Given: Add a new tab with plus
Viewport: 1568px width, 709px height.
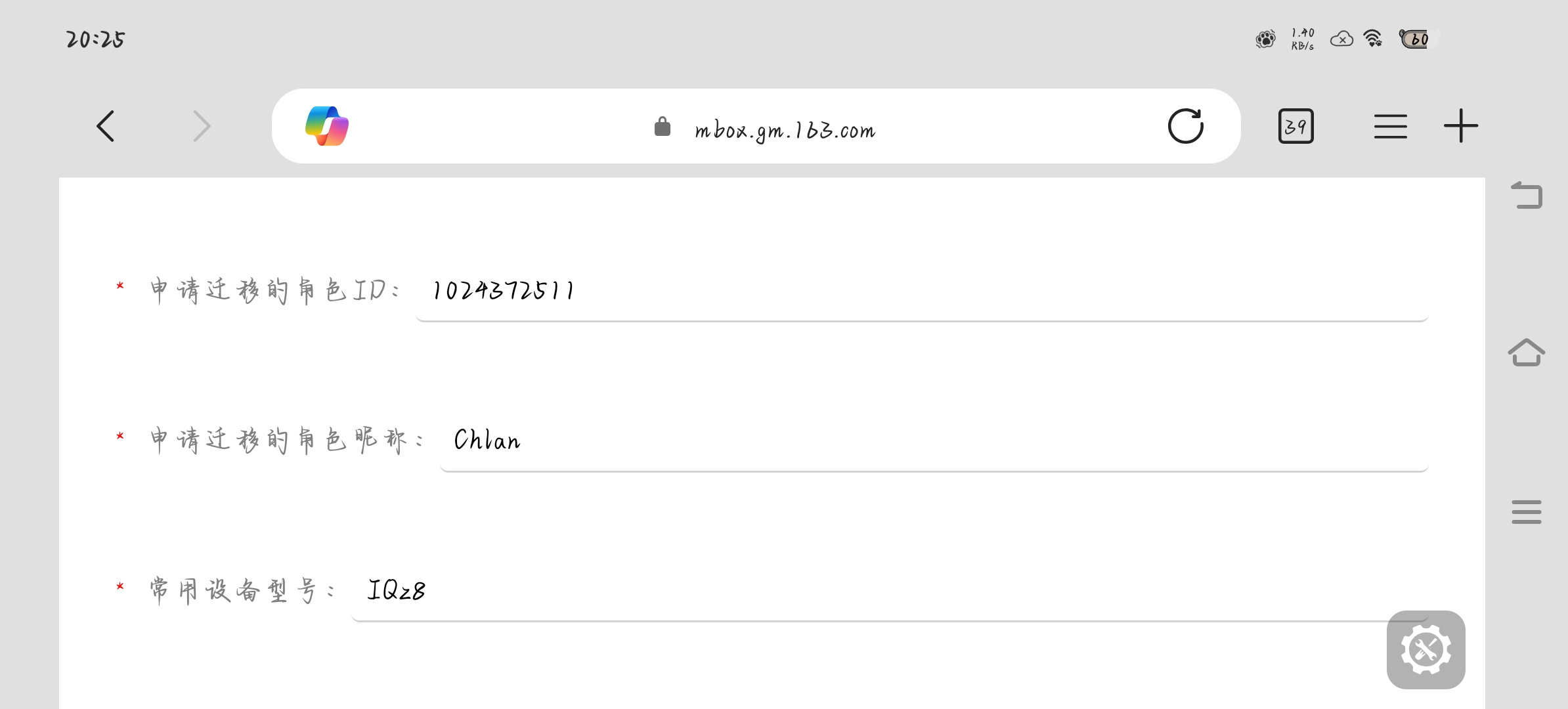Looking at the screenshot, I should tap(1460, 126).
